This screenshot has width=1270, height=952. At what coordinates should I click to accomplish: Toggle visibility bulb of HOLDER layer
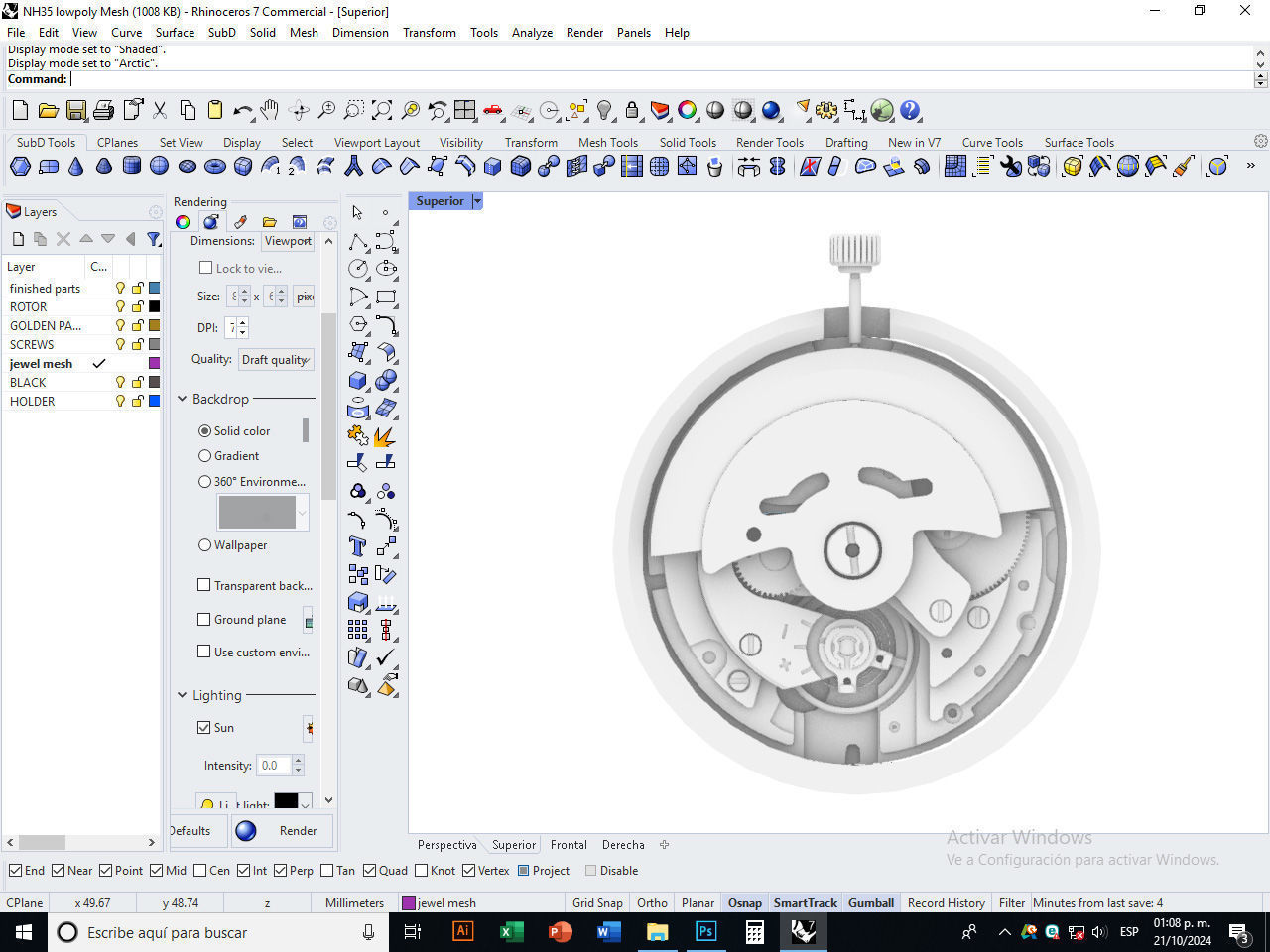click(x=121, y=401)
